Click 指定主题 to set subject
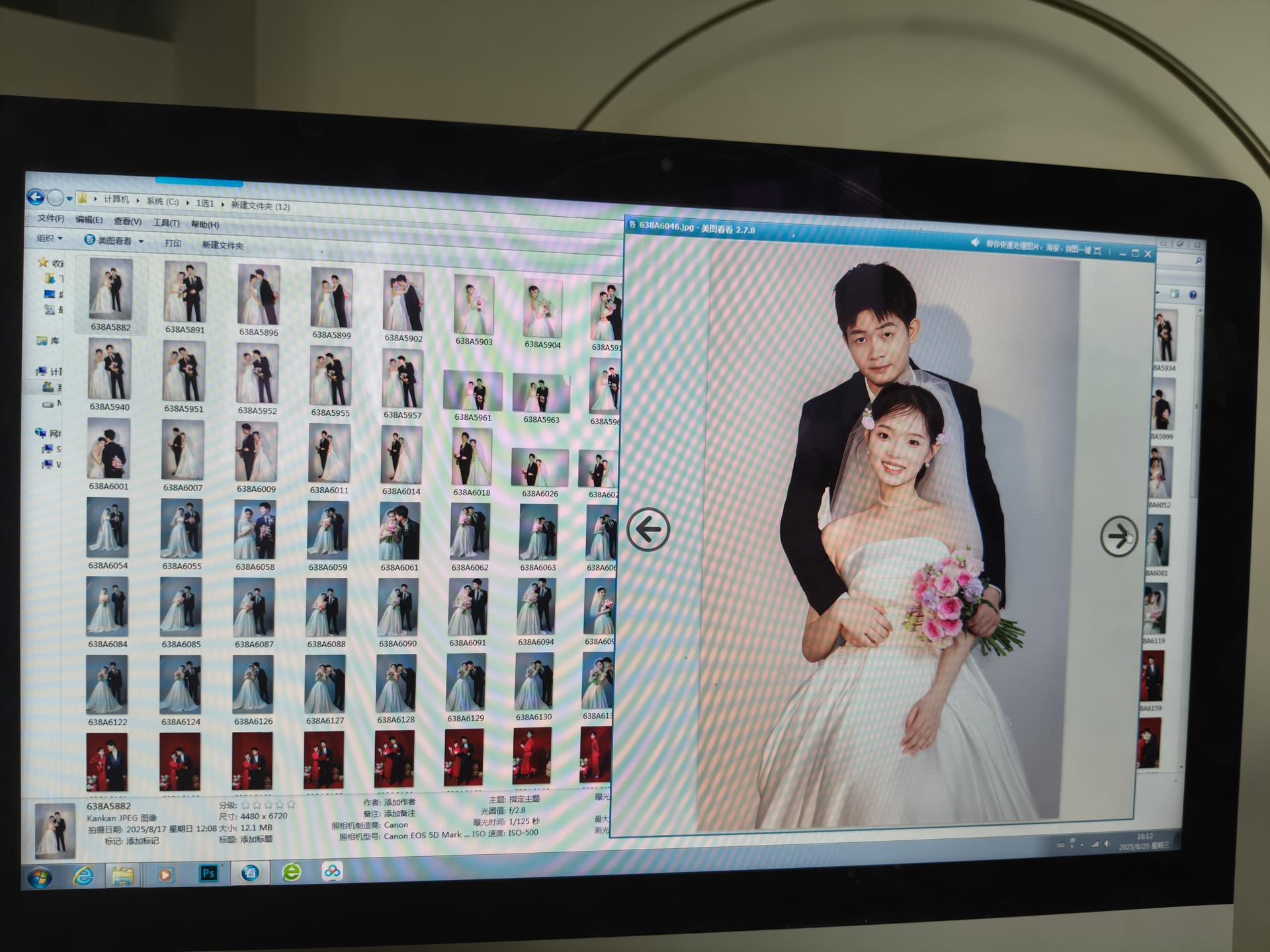The height and width of the screenshot is (952, 1270). [x=525, y=799]
